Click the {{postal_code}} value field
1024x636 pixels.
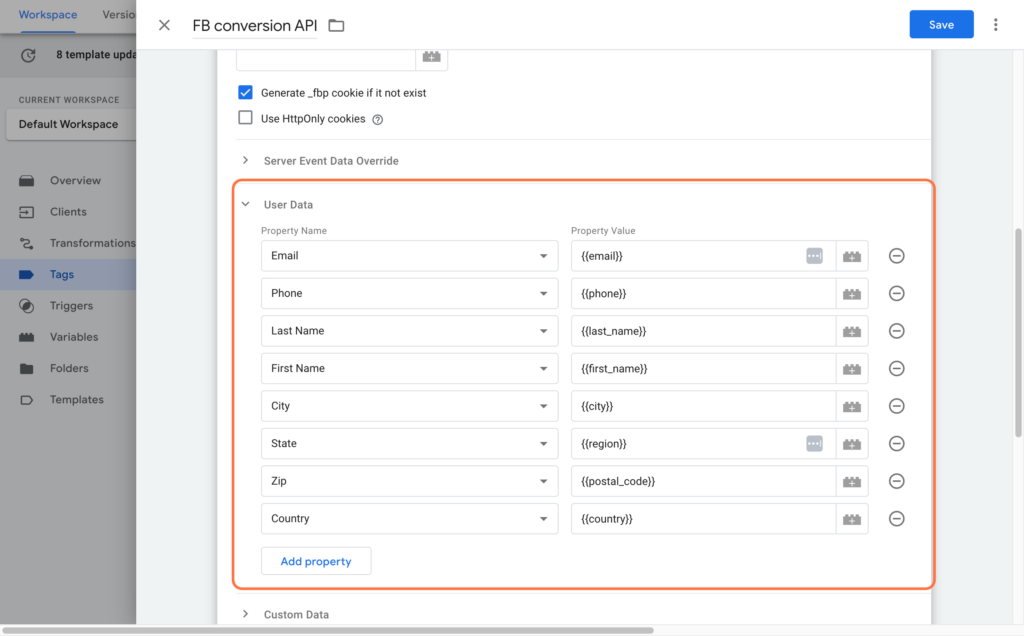[703, 481]
